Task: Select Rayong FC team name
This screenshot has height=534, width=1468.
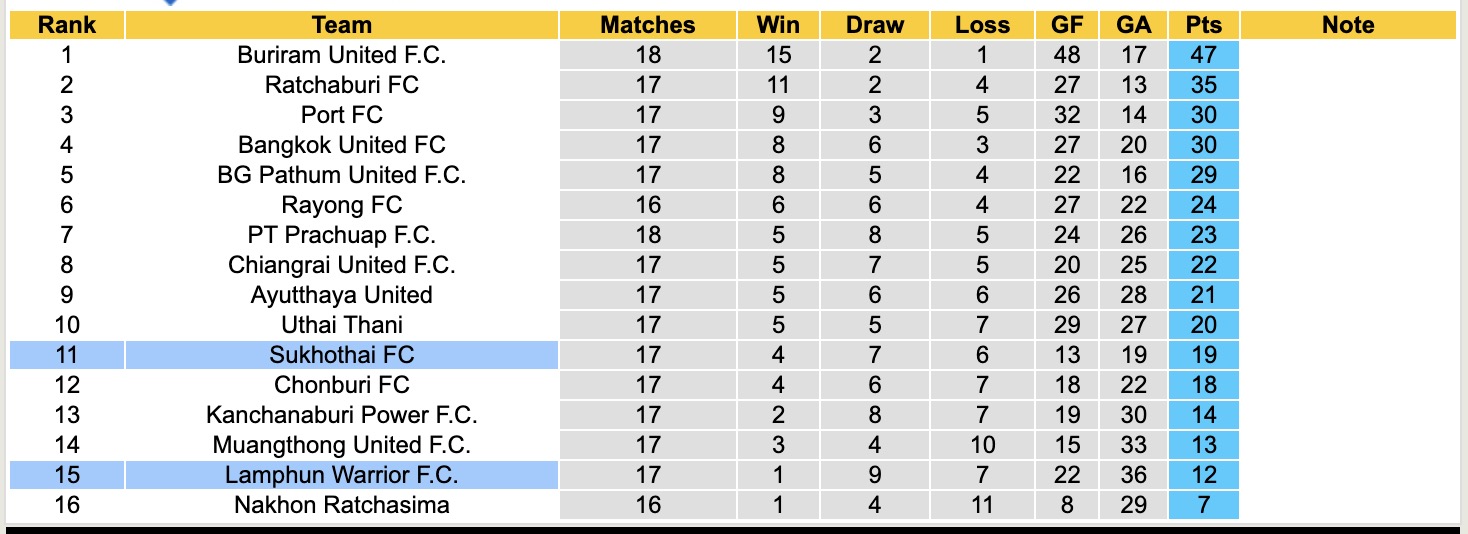Action: (x=341, y=205)
